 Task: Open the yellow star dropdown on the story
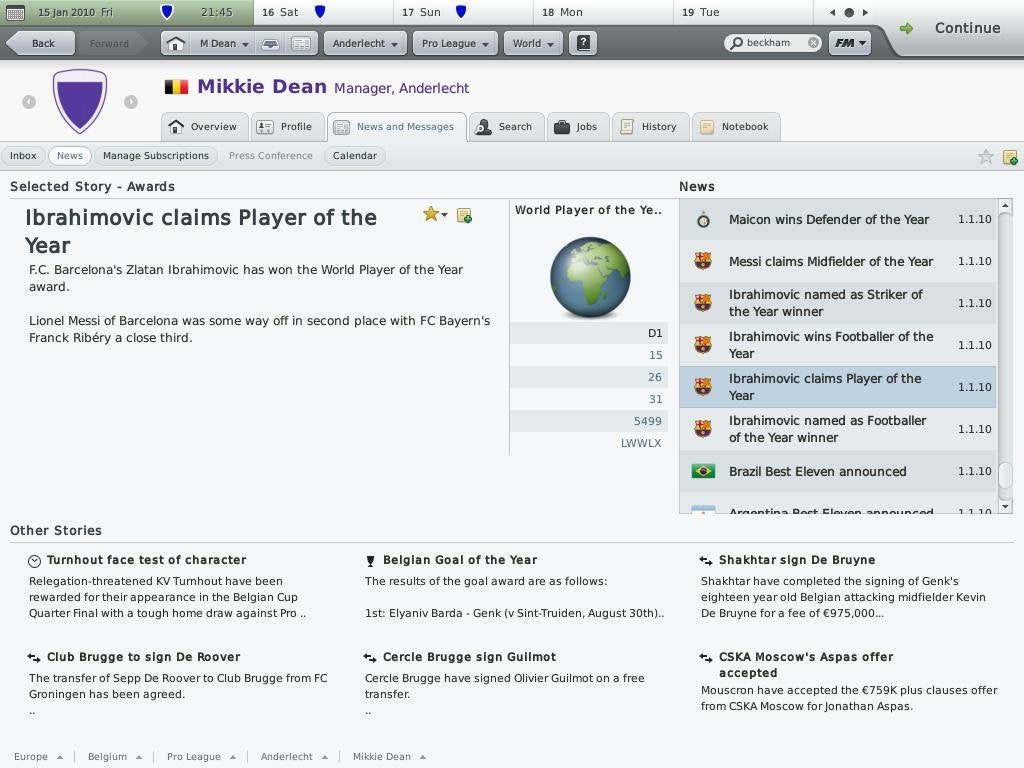[x=434, y=214]
